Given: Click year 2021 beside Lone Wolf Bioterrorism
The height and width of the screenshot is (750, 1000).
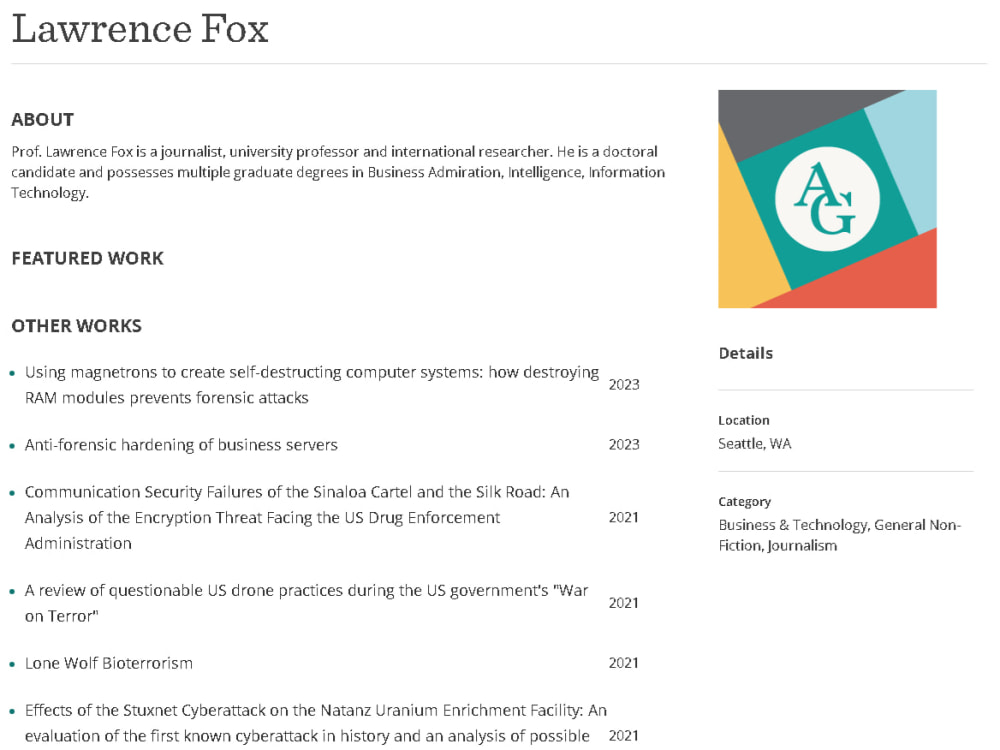Looking at the screenshot, I should (624, 663).
